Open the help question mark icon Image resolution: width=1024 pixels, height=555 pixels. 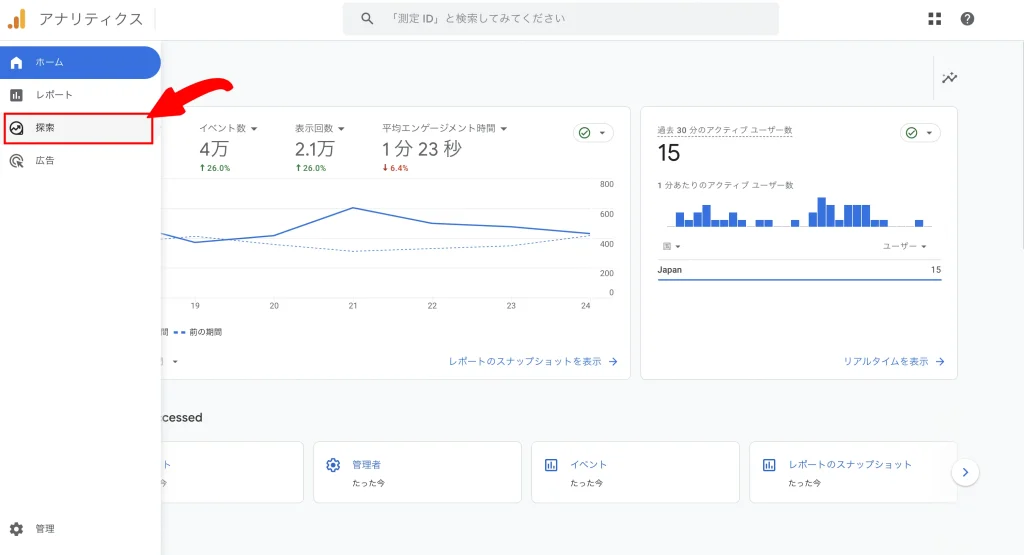click(x=967, y=19)
